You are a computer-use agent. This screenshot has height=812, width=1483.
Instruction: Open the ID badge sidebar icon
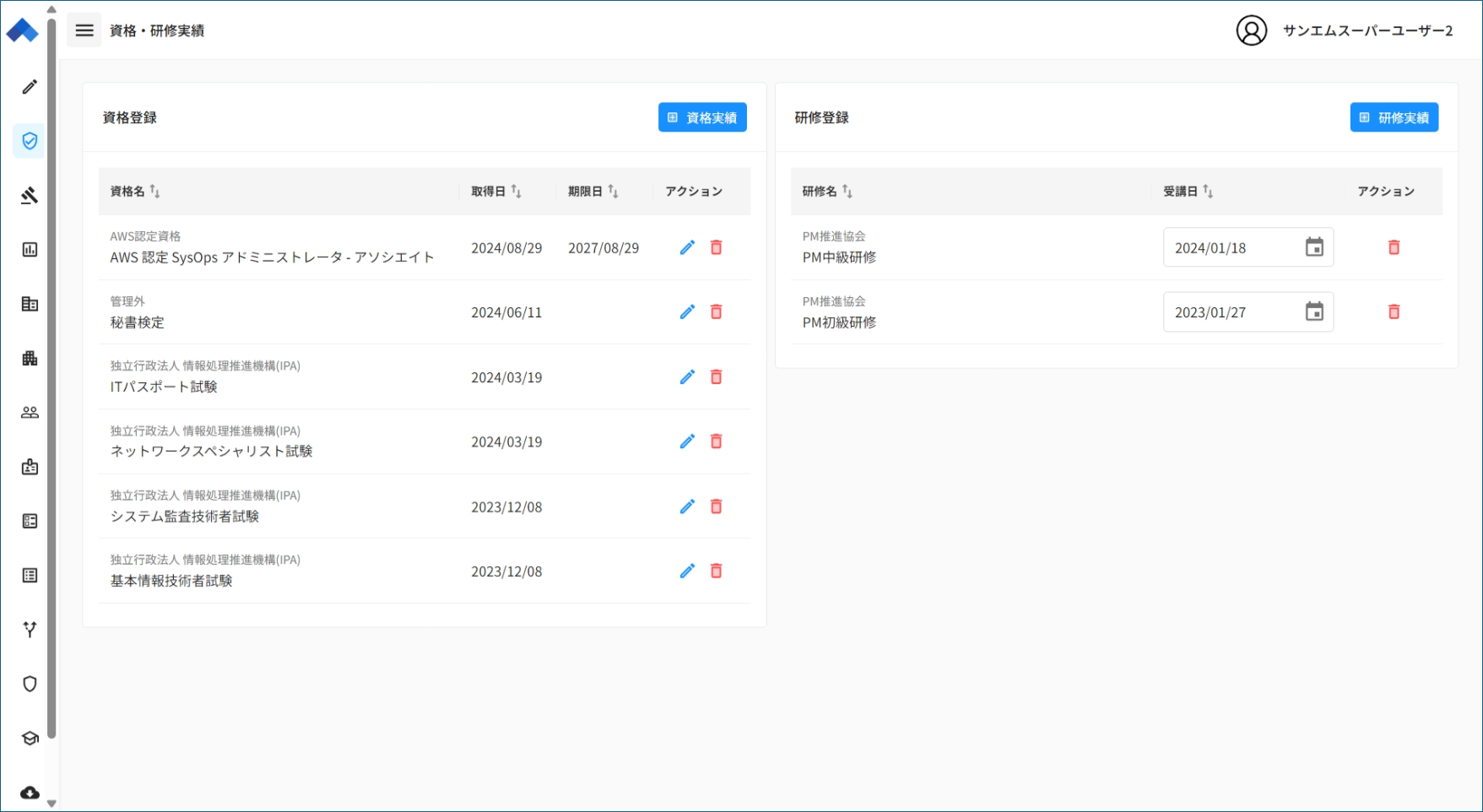coord(30,467)
